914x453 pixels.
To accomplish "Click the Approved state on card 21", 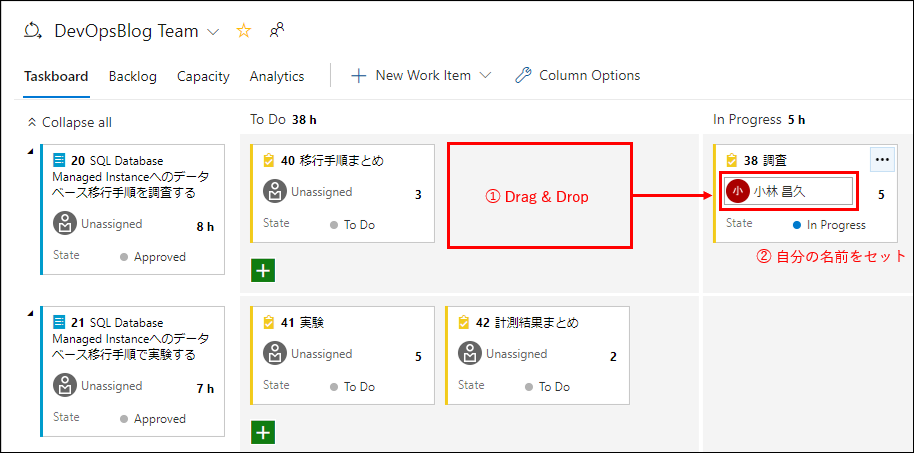I will 153,419.
